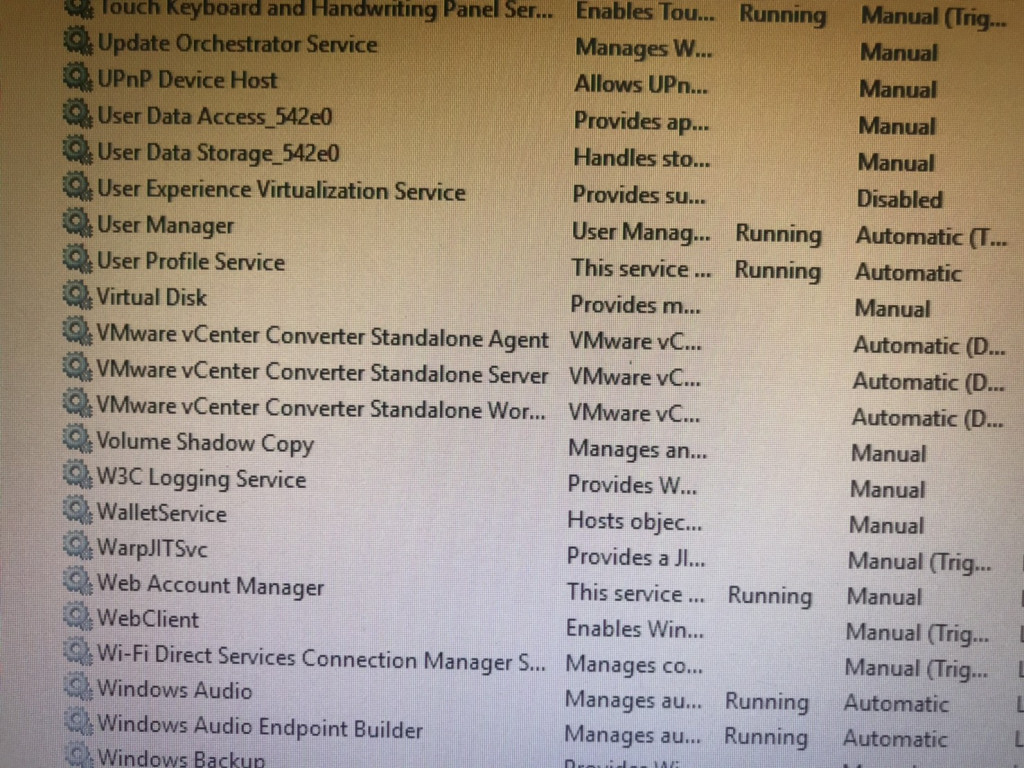Click 'Handles sto...' description of User Data Storage
Screen dimensions: 1024x768
[641, 158]
